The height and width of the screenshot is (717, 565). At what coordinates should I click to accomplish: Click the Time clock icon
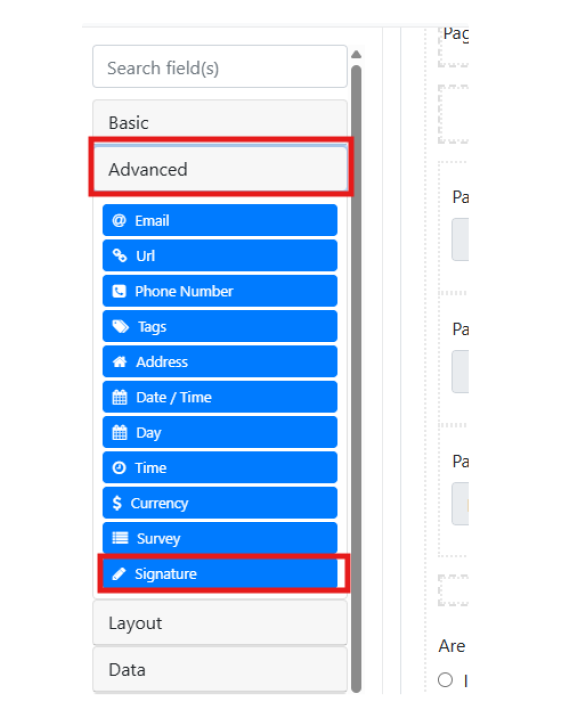click(119, 468)
